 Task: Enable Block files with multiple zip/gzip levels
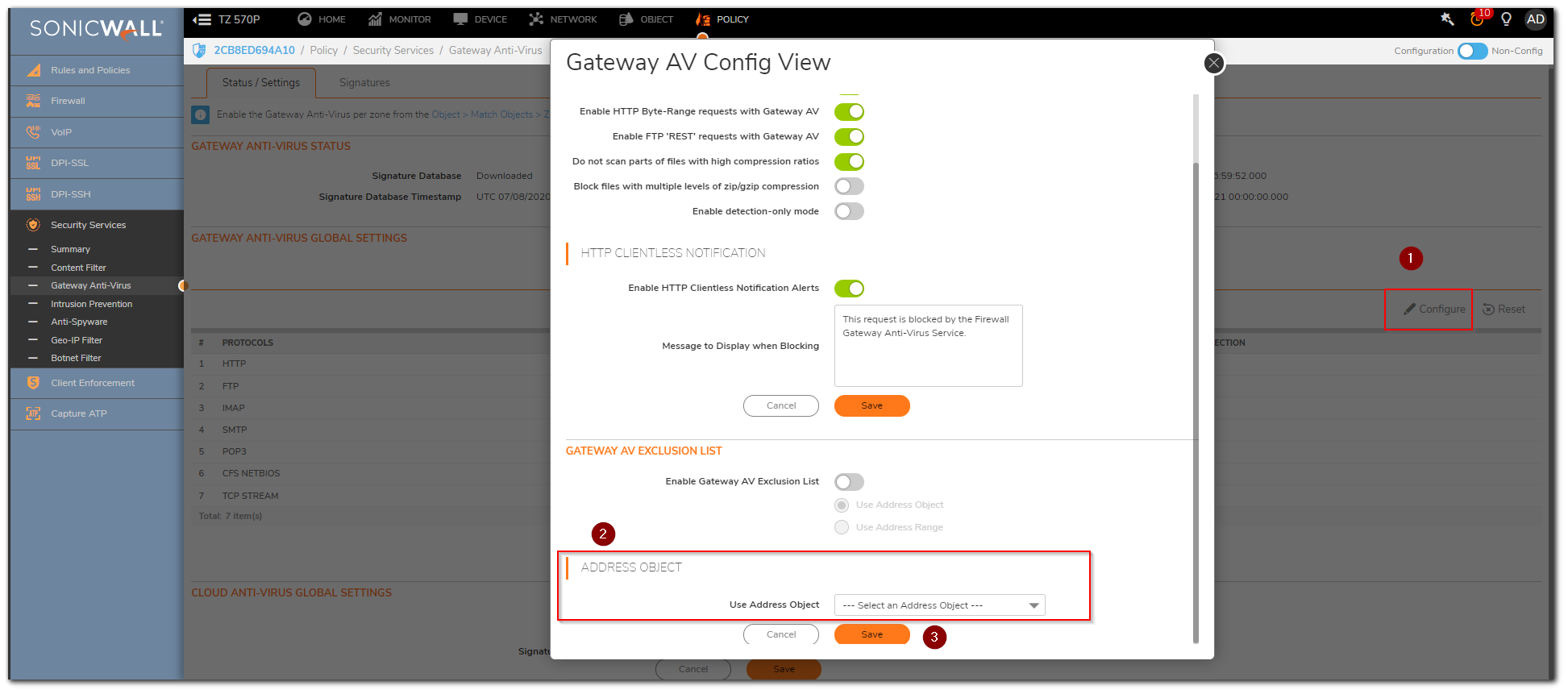849,187
